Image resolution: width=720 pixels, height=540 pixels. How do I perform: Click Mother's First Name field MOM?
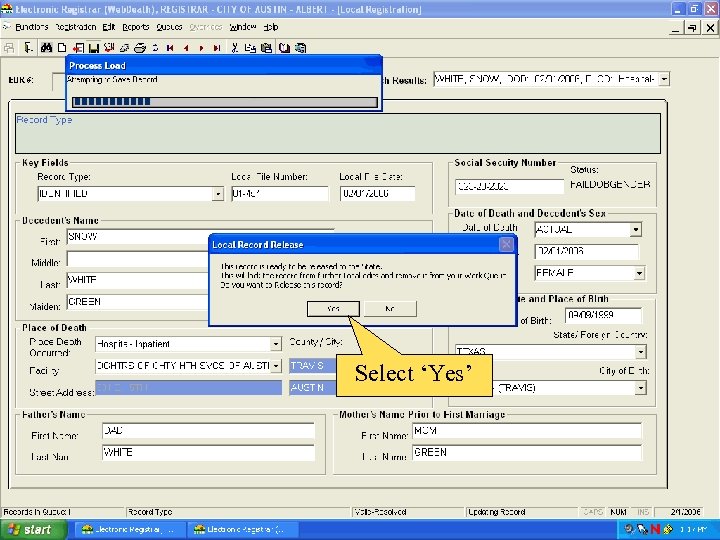click(x=527, y=431)
